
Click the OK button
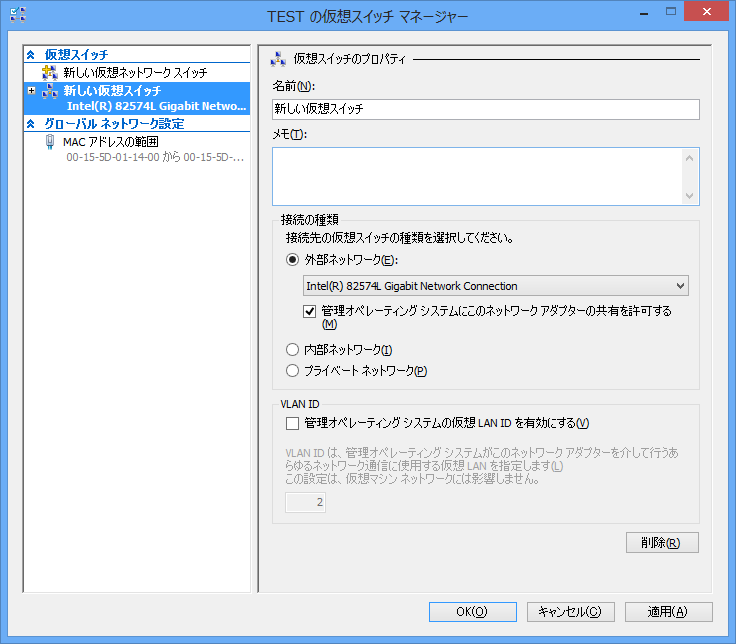pos(473,612)
